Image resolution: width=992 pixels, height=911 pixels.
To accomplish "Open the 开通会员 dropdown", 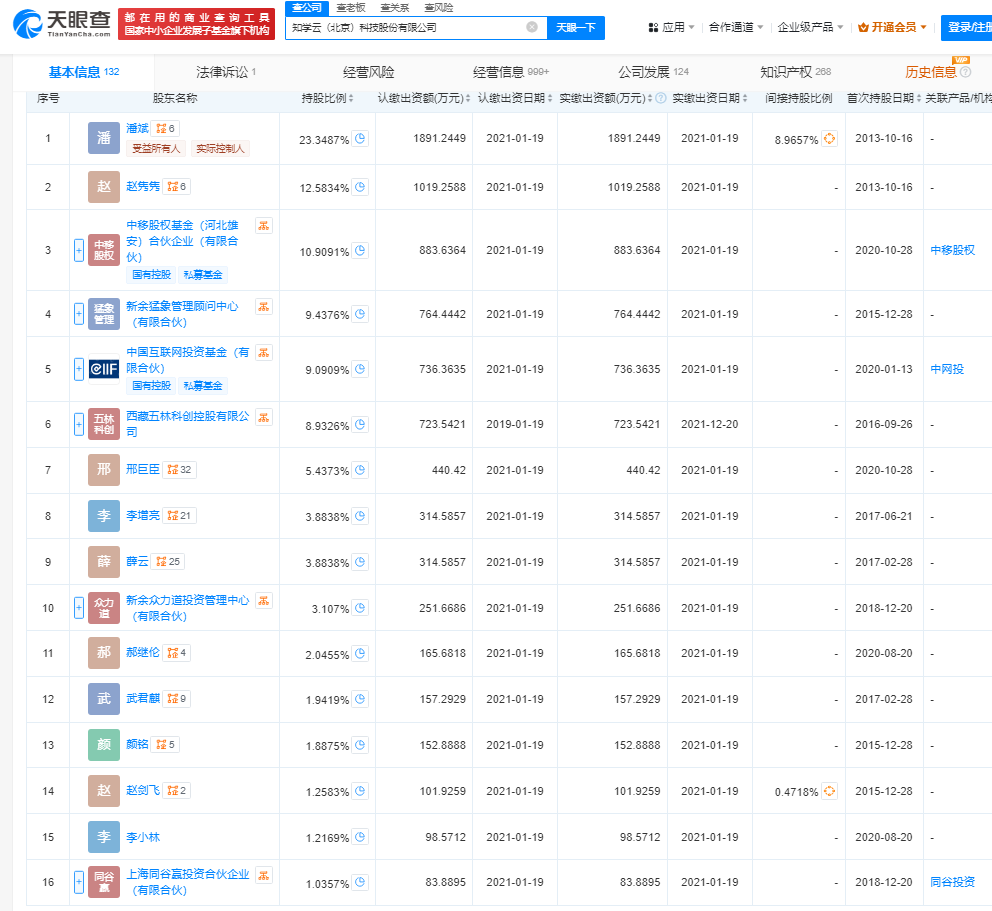I will 892,27.
